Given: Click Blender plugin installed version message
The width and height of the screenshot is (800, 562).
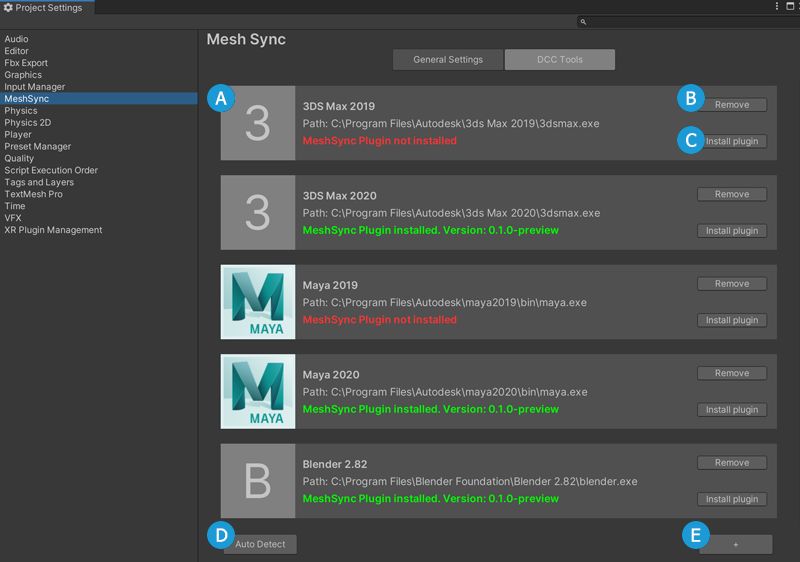Looking at the screenshot, I should click(x=431, y=499).
